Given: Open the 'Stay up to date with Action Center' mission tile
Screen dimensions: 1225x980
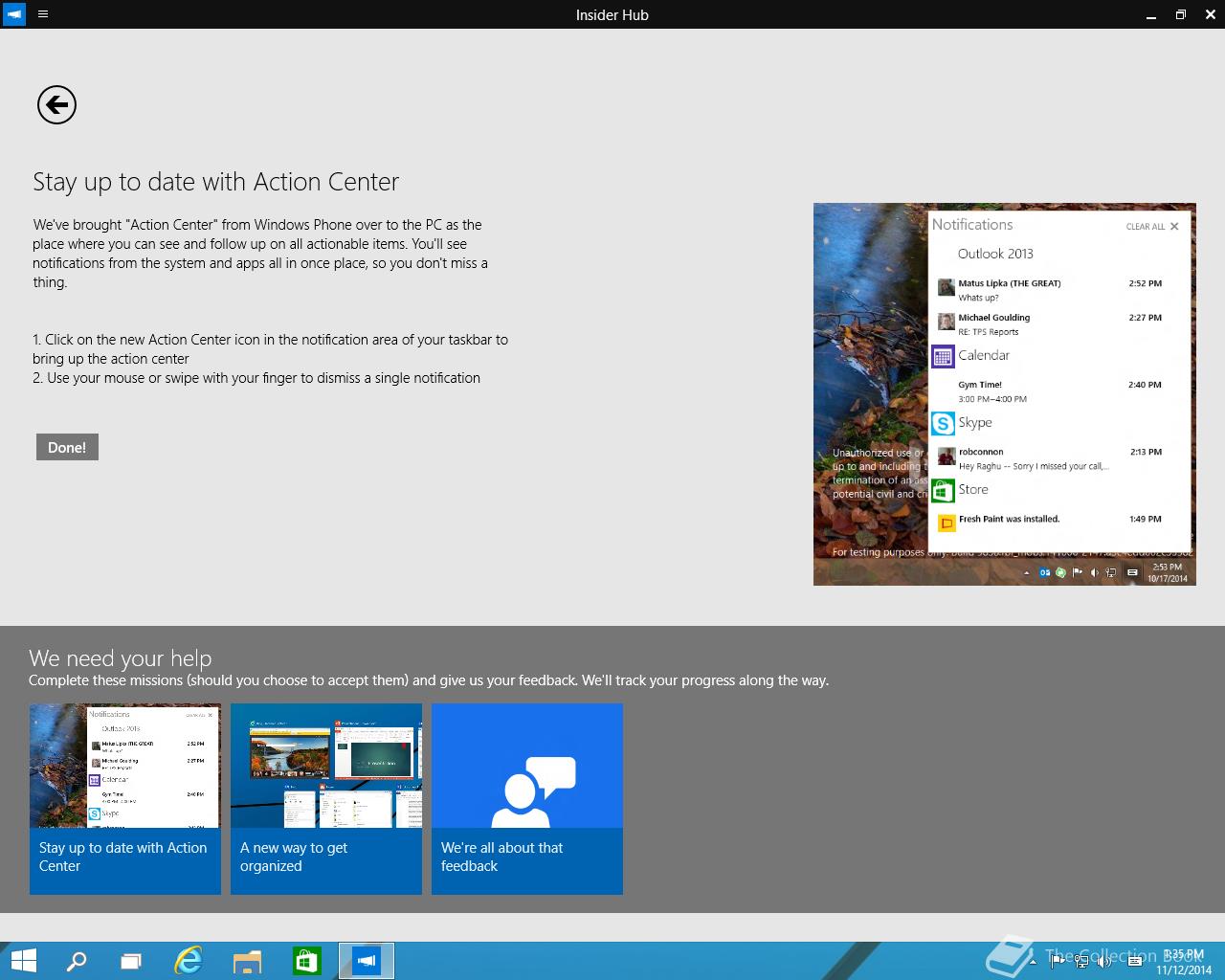Looking at the screenshot, I should click(125, 799).
